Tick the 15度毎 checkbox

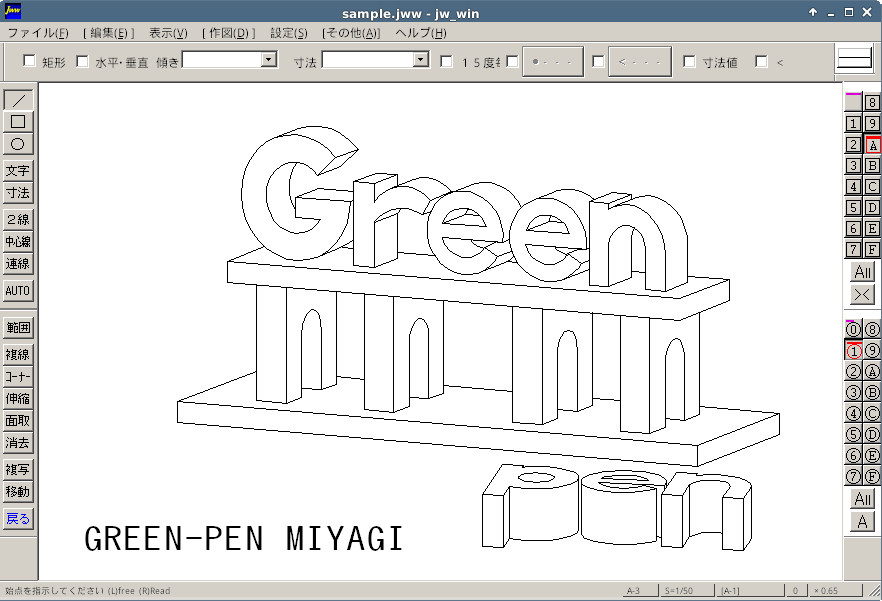tap(446, 61)
